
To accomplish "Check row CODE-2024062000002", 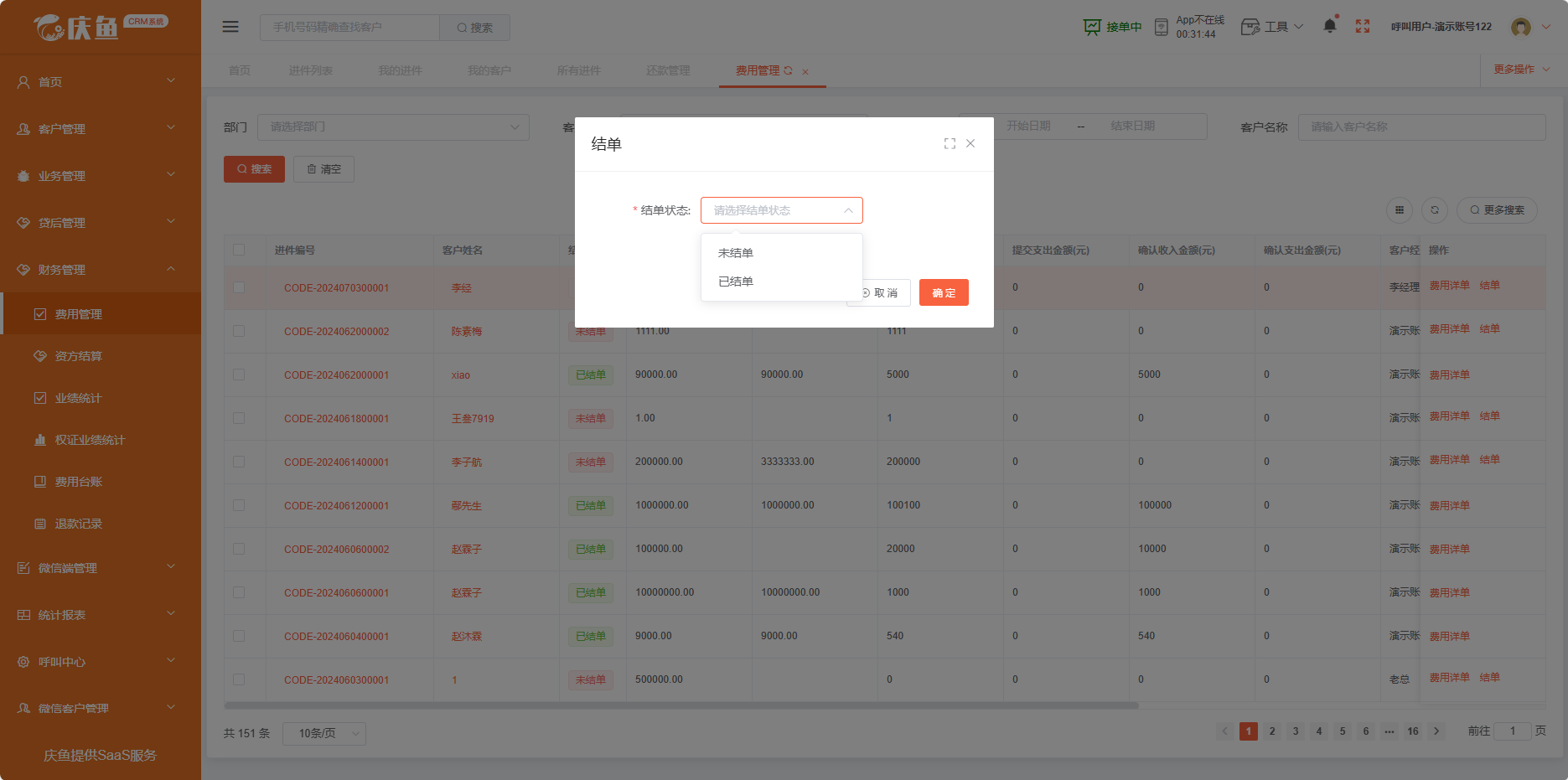I will coord(239,331).
